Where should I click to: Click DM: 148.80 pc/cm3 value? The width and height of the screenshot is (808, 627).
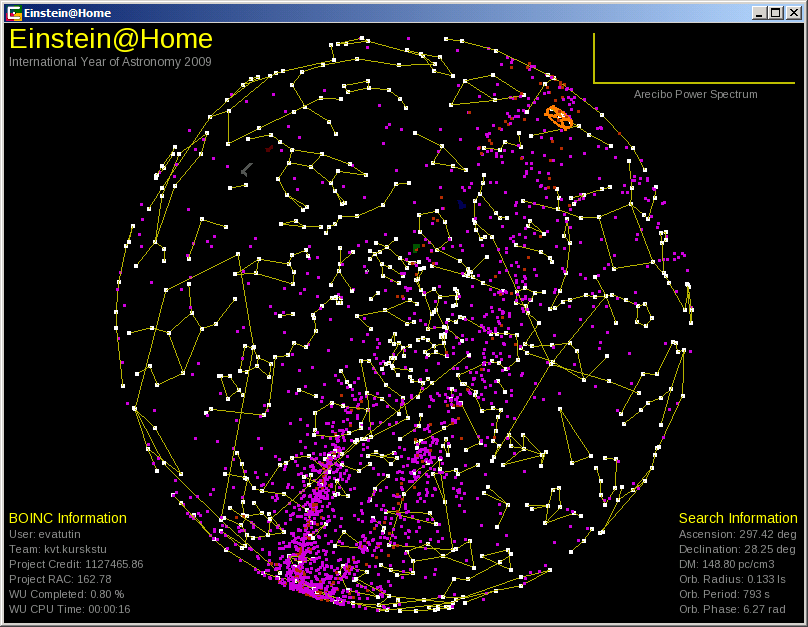[727, 564]
